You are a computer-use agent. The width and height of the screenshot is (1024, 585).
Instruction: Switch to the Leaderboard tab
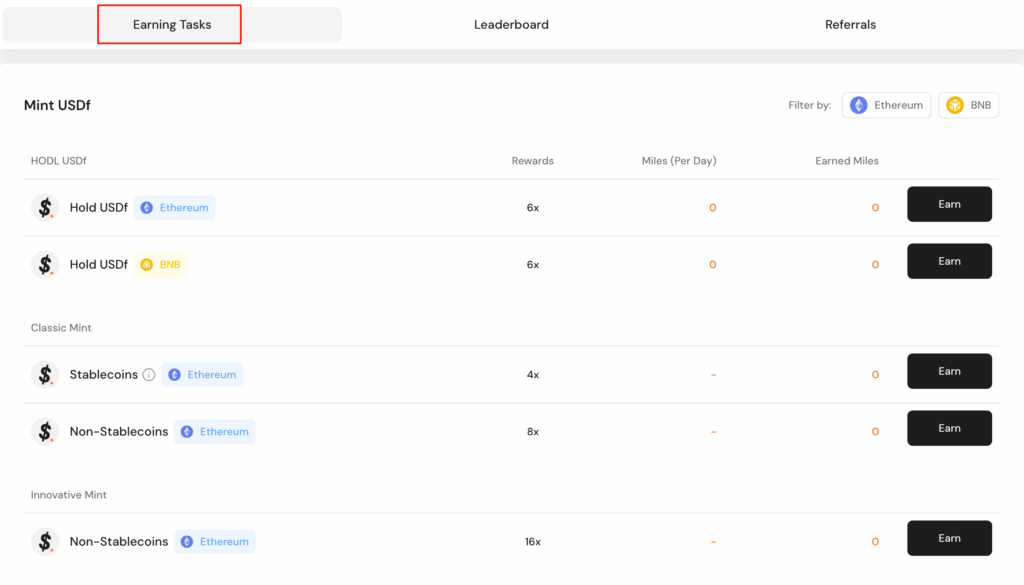[511, 25]
